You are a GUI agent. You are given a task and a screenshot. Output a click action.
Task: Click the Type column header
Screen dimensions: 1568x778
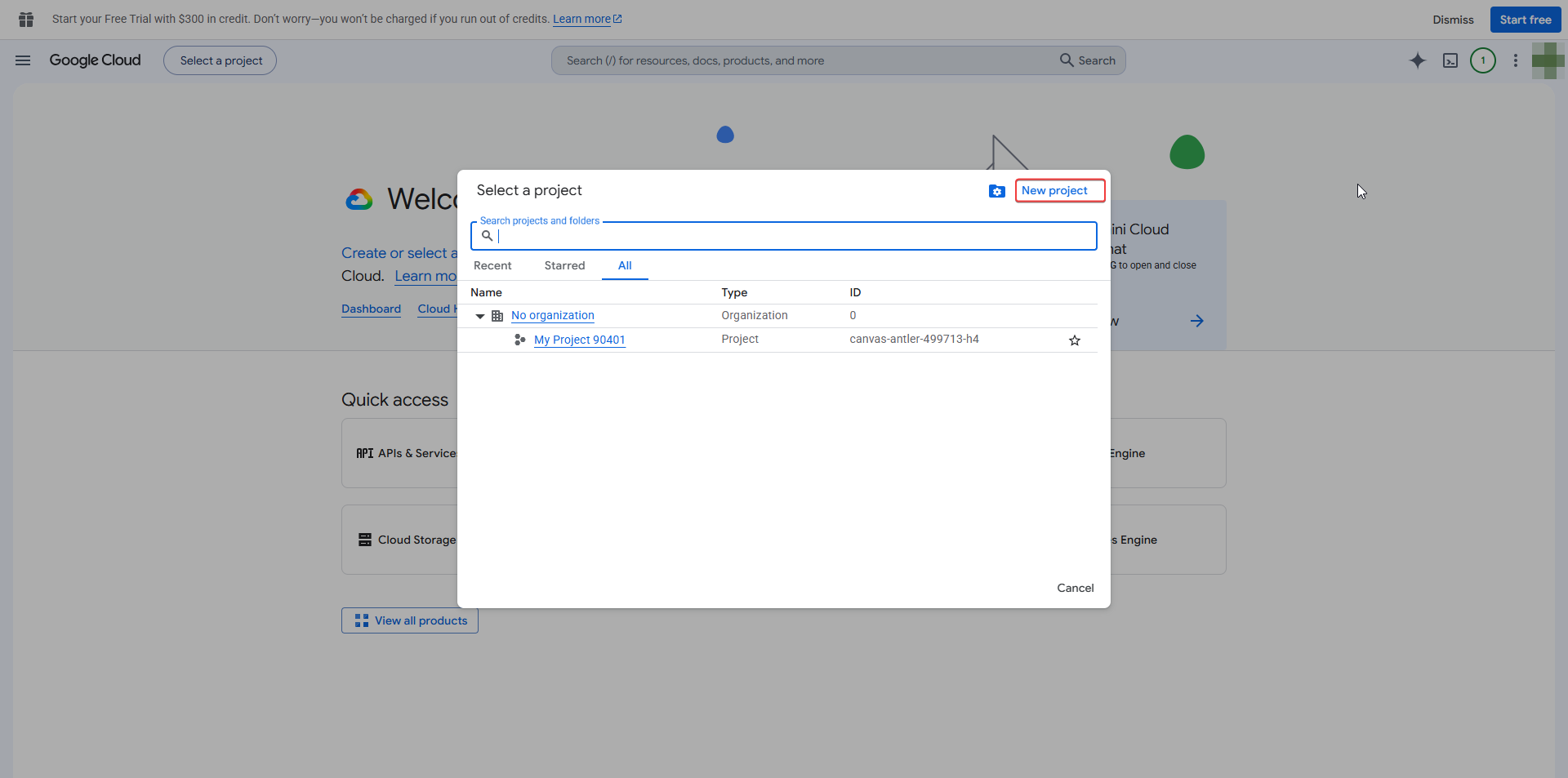coord(734,292)
